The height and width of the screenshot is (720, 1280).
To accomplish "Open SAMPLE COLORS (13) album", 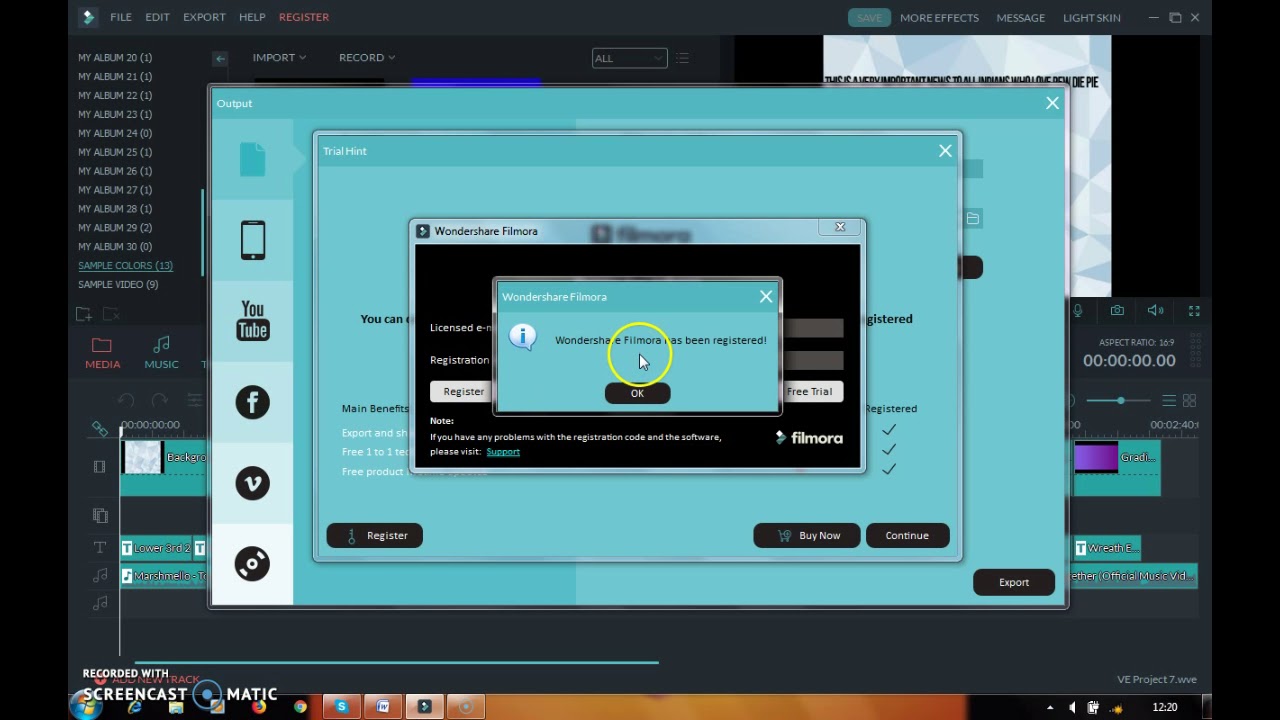I will coord(125,266).
